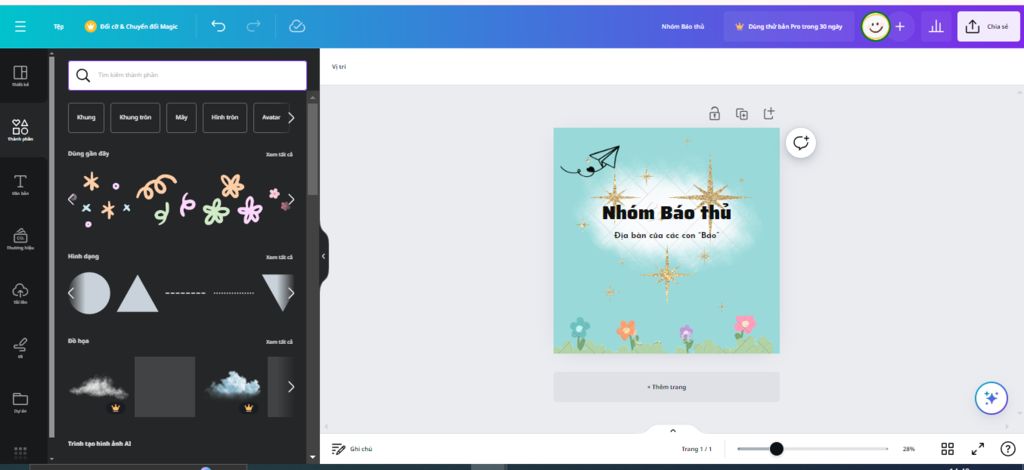Open the Vị trí position option

[339, 67]
